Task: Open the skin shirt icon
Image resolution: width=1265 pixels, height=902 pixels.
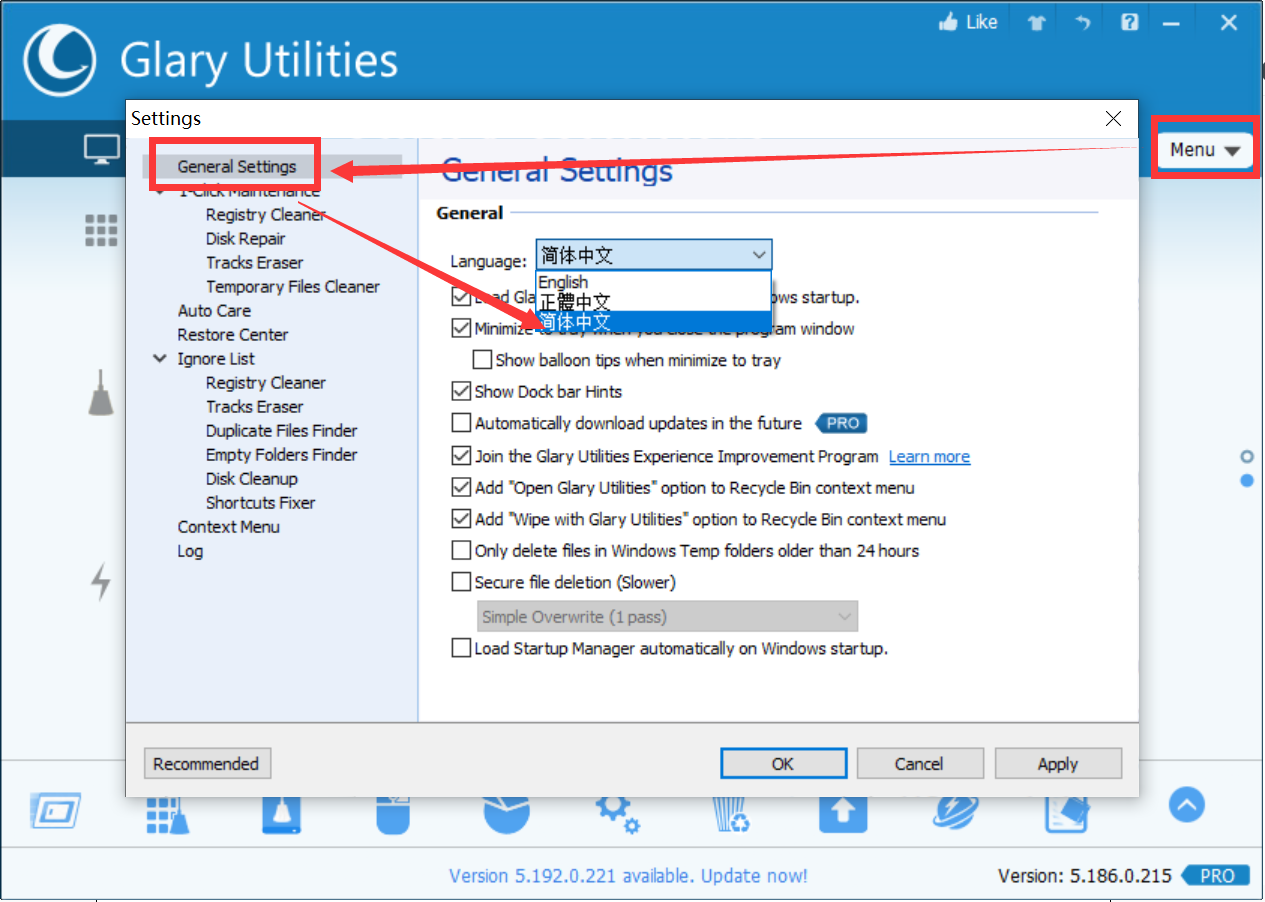Action: 1036,23
